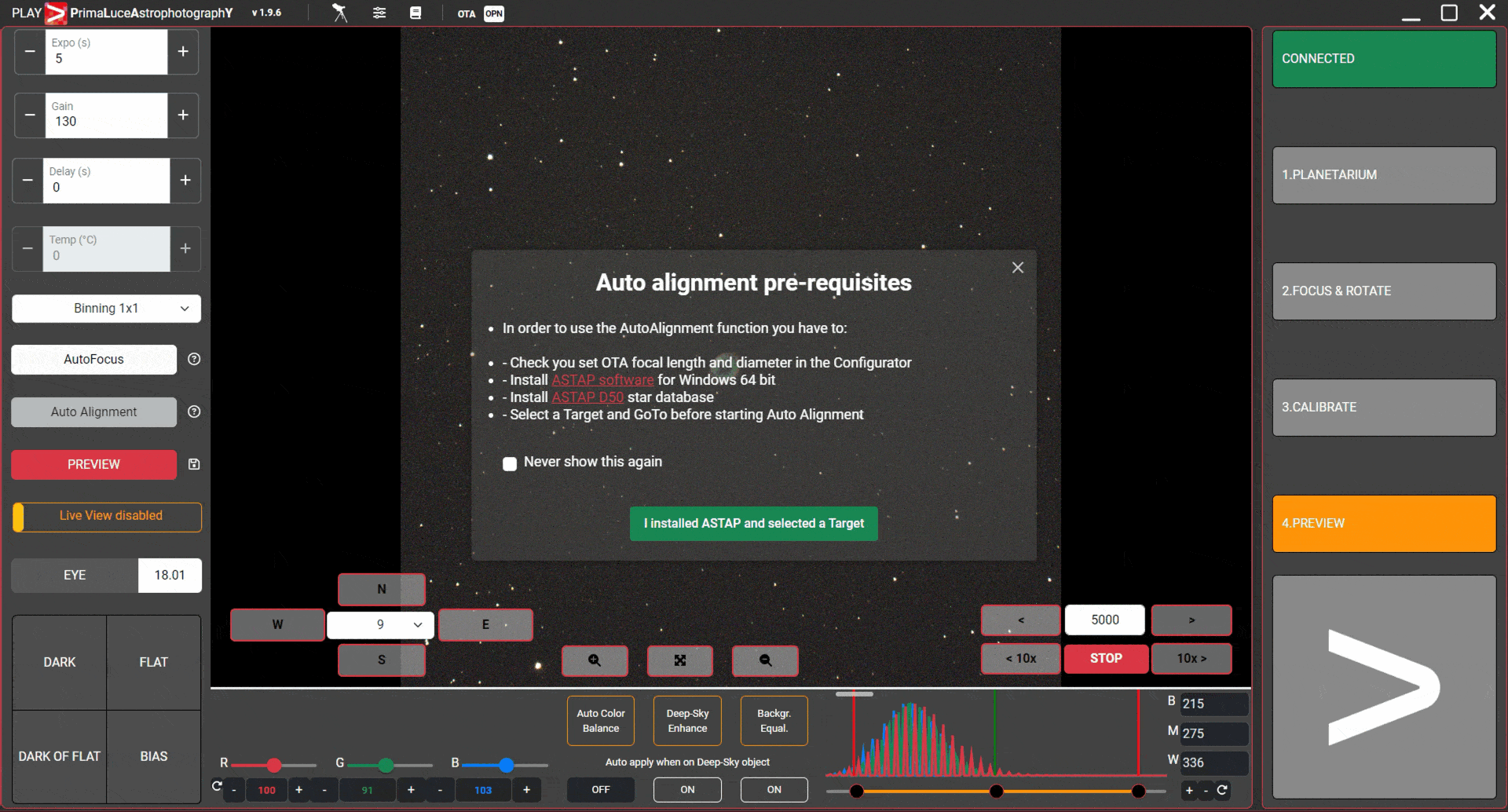Open the ASTAP software link

(x=602, y=380)
